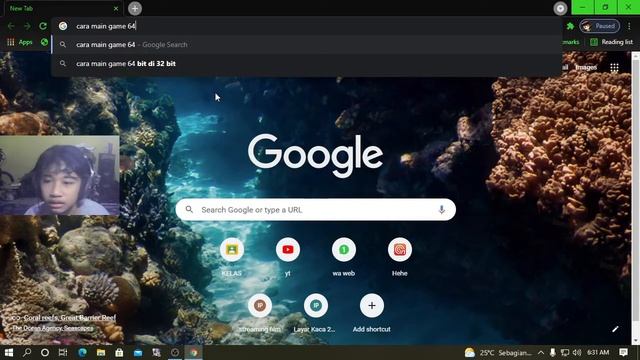Open the Images link
640x360 pixels.
pos(586,67)
